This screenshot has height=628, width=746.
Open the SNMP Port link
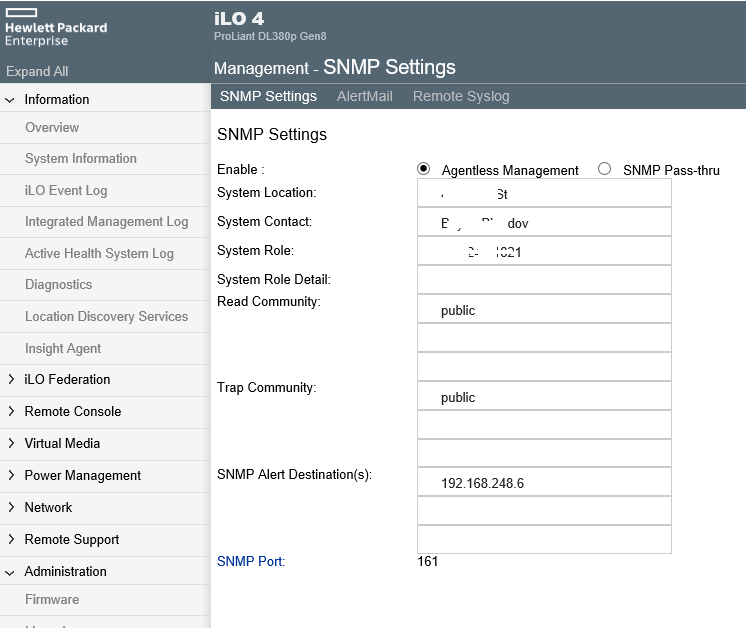pos(251,562)
